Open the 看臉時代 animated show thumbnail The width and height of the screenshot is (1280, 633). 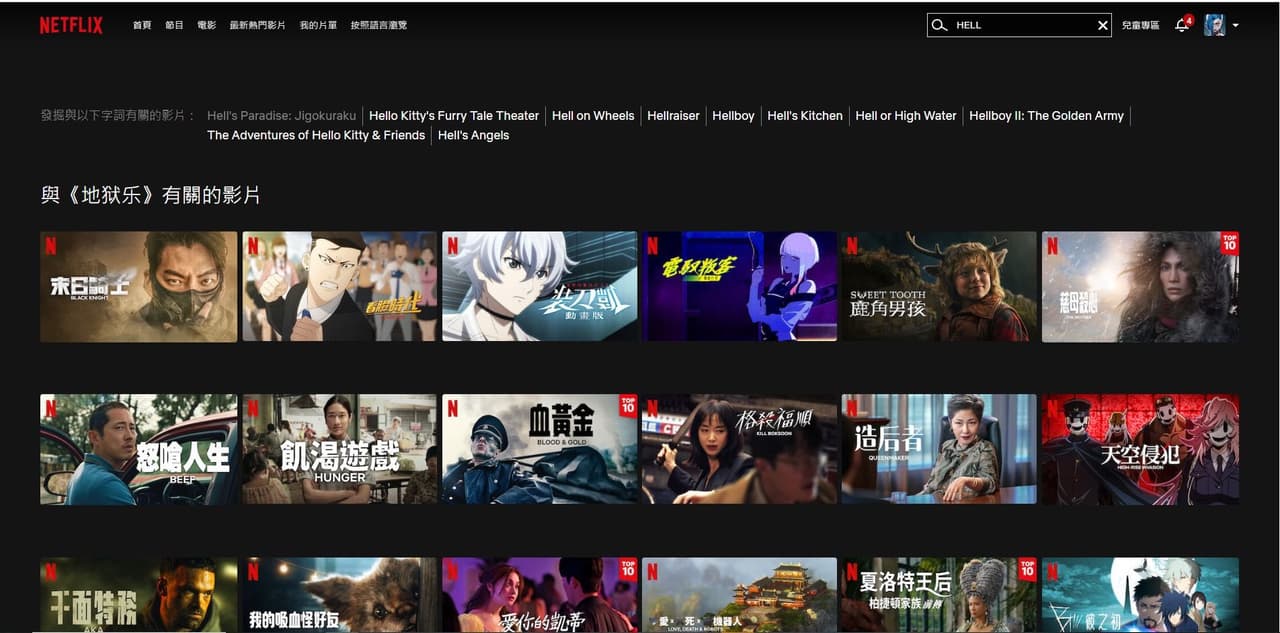[339, 287]
